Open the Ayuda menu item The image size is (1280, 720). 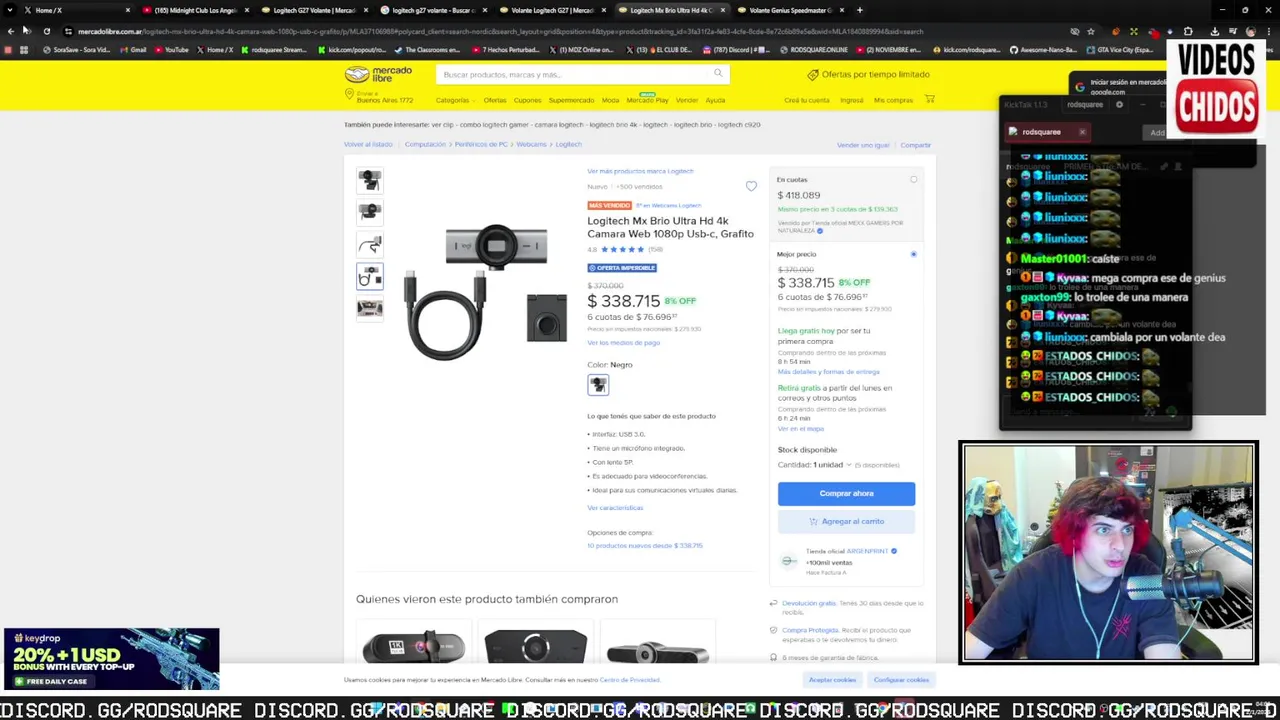click(x=715, y=100)
